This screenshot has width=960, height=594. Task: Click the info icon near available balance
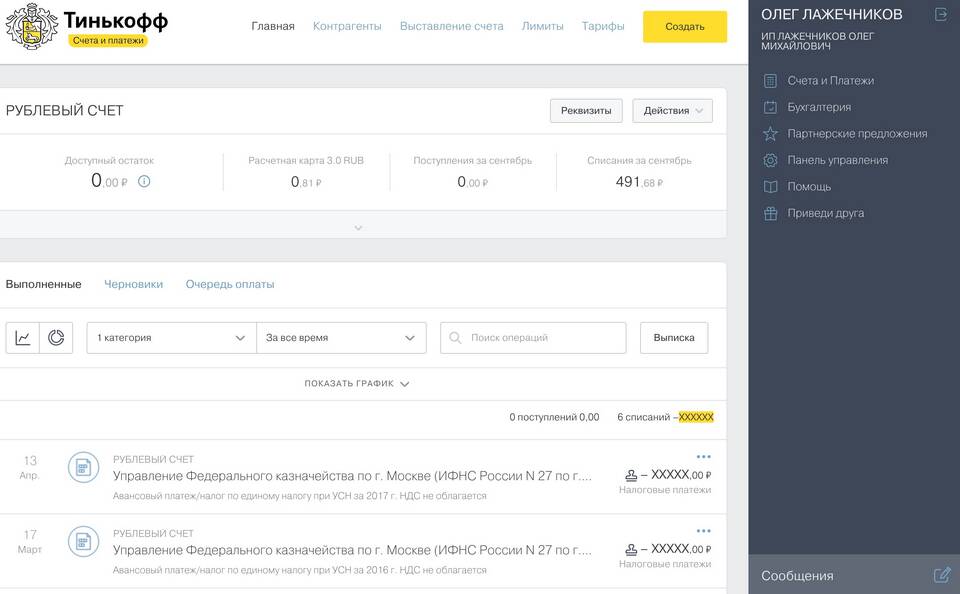coord(144,181)
